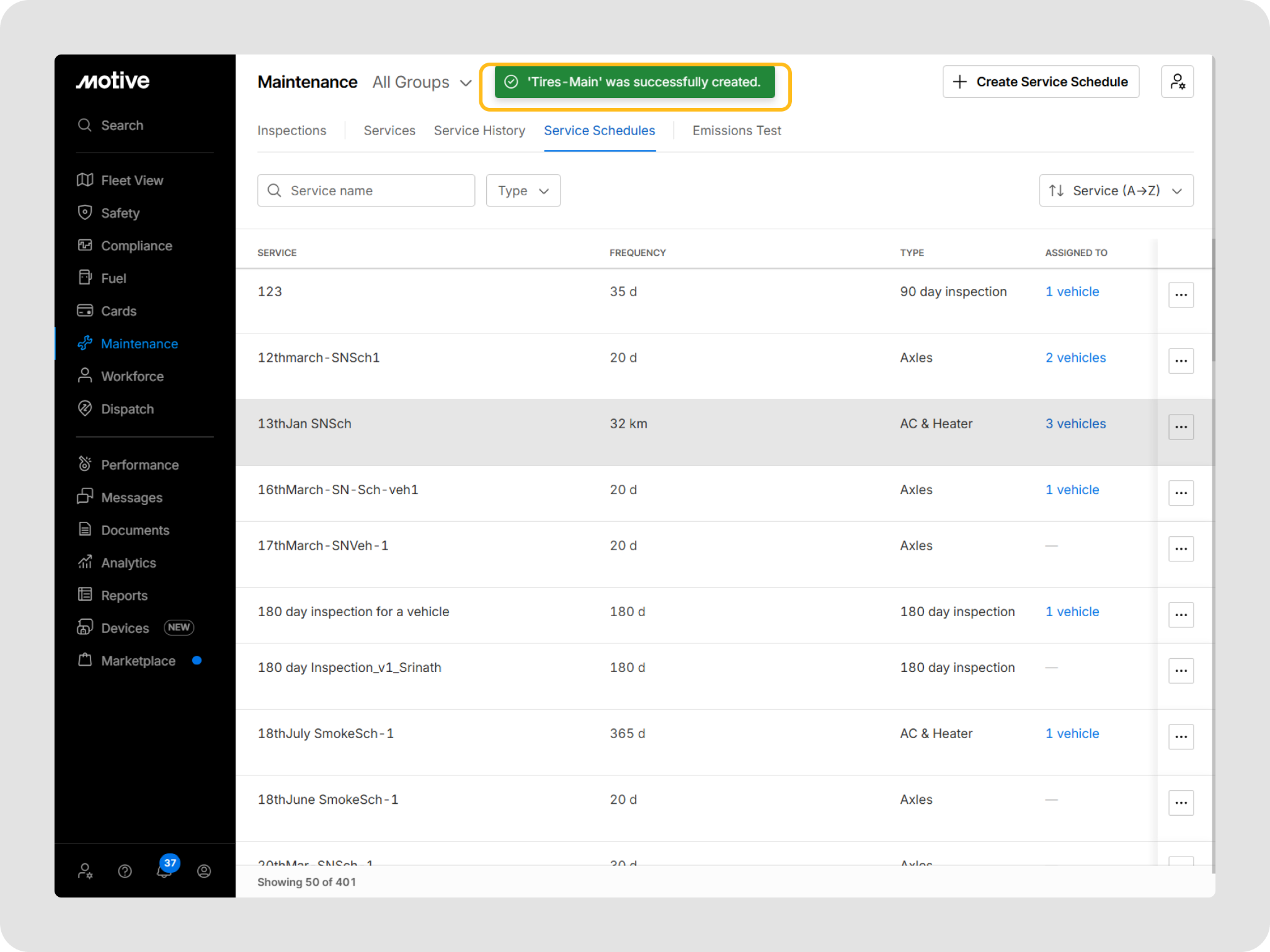Open the Dispatch section
The image size is (1270, 952).
coord(127,409)
